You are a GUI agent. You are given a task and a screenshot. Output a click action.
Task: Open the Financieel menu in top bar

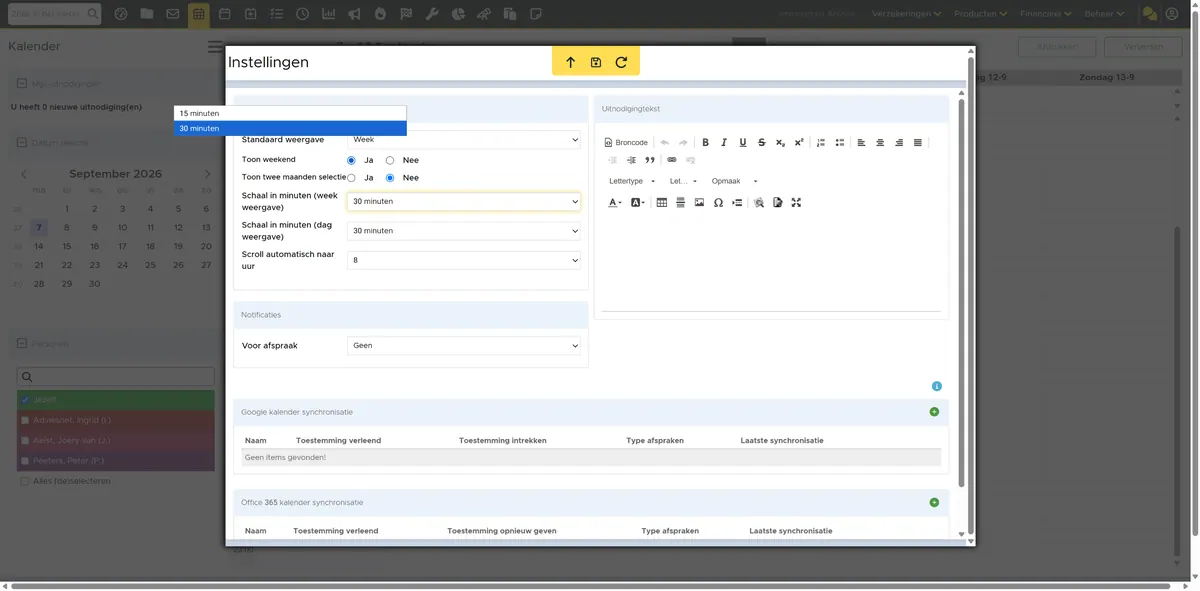pos(1046,15)
